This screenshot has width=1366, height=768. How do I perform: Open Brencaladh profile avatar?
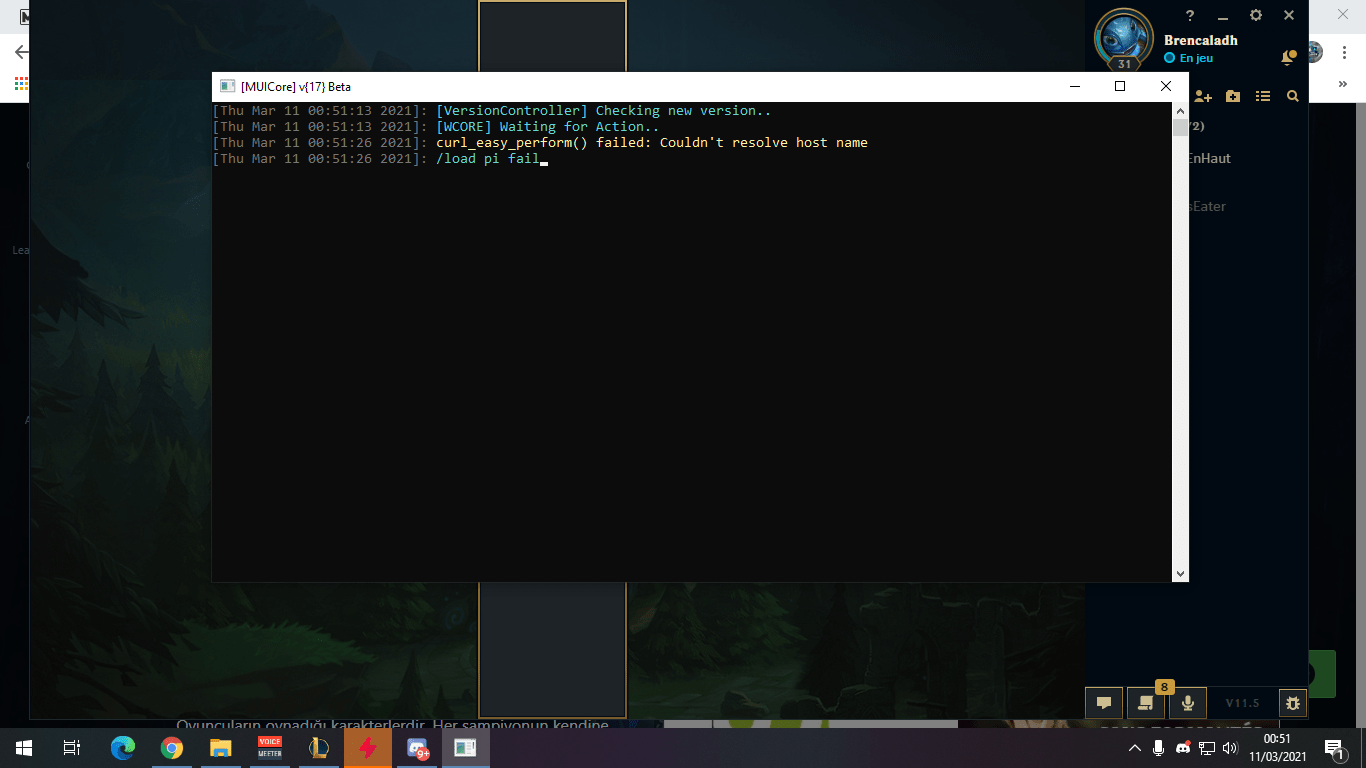pos(1125,38)
